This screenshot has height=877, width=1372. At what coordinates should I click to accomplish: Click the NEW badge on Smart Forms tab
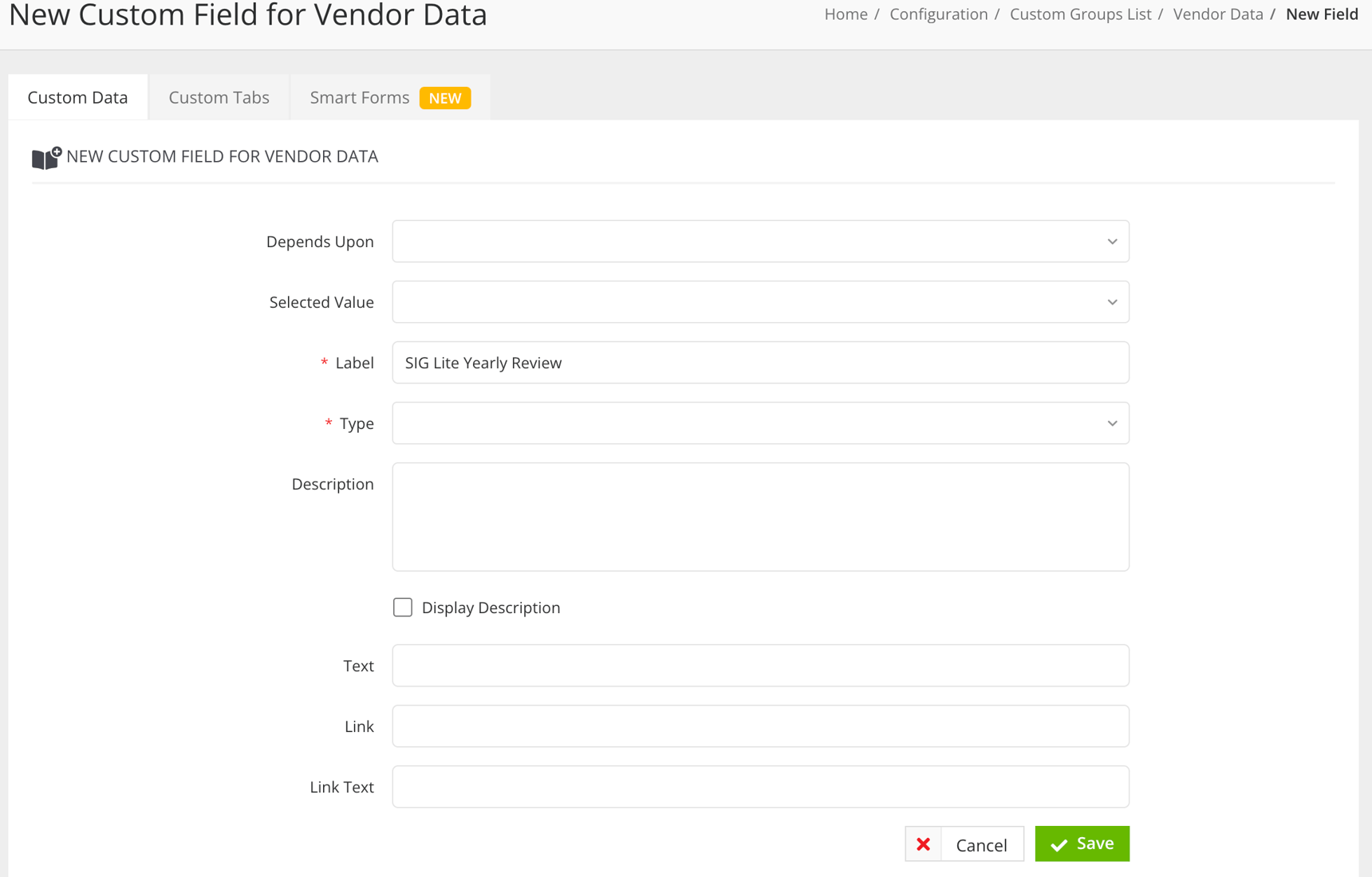(445, 97)
